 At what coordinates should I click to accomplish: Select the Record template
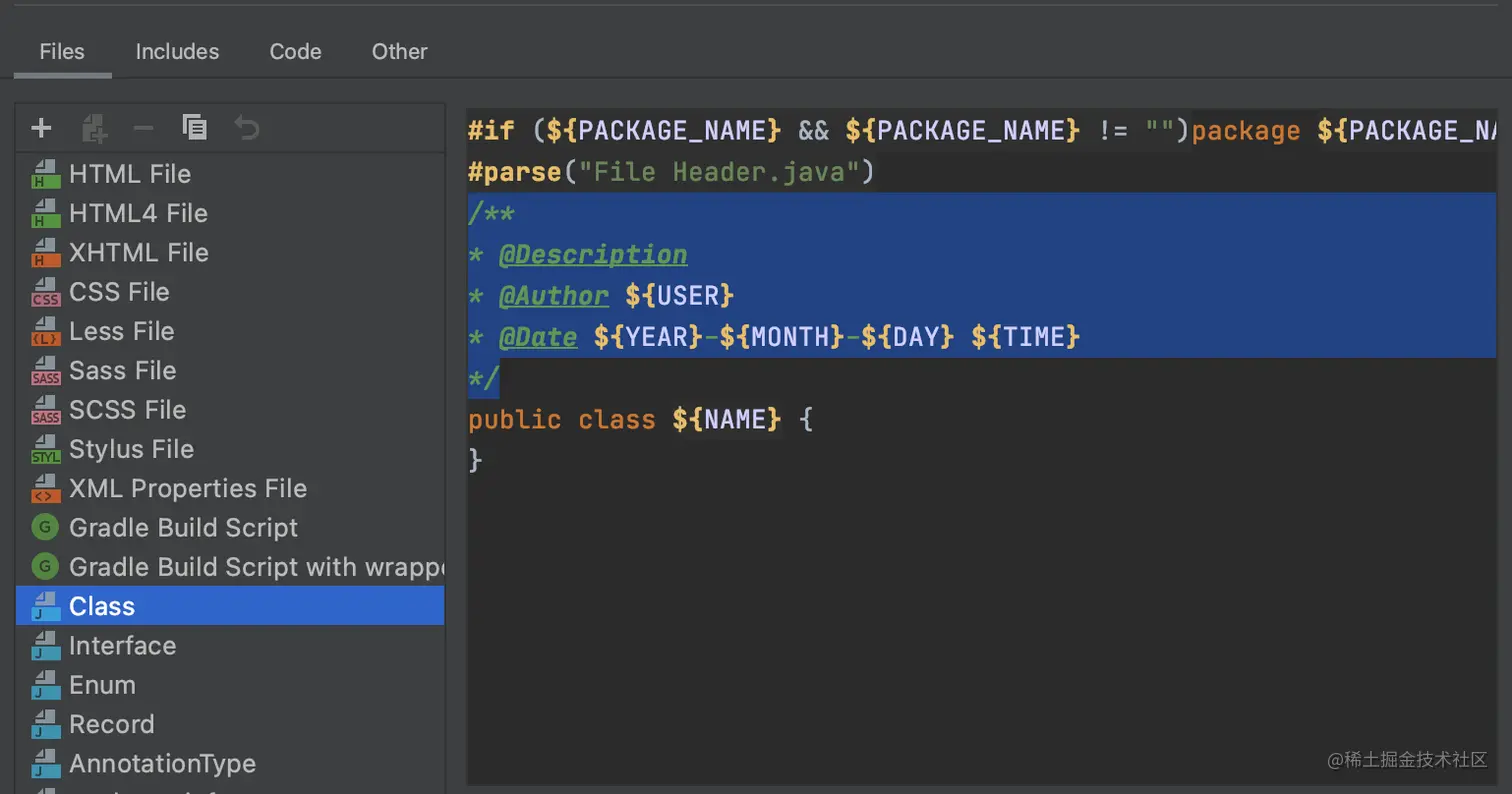tap(230, 724)
